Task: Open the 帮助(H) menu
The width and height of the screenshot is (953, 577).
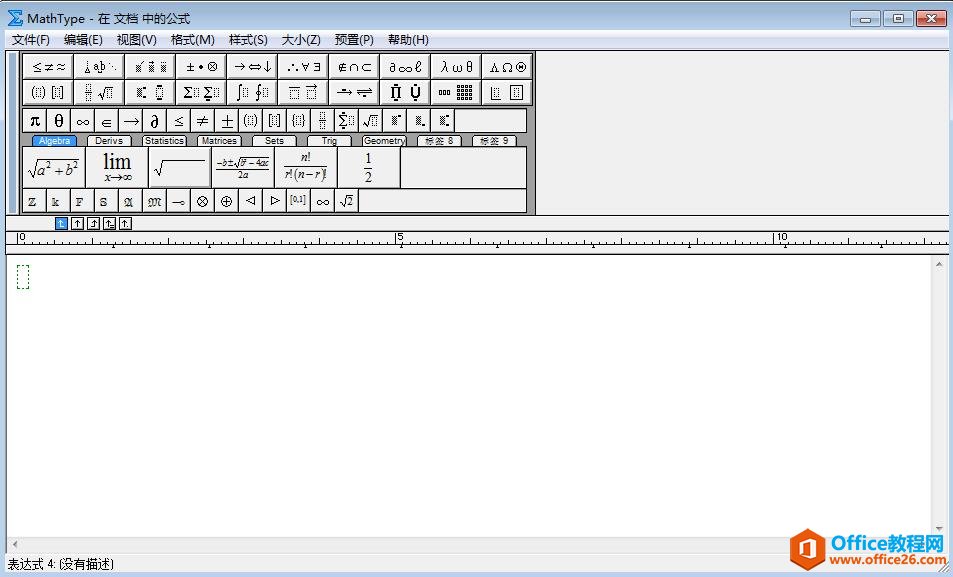Action: [408, 40]
